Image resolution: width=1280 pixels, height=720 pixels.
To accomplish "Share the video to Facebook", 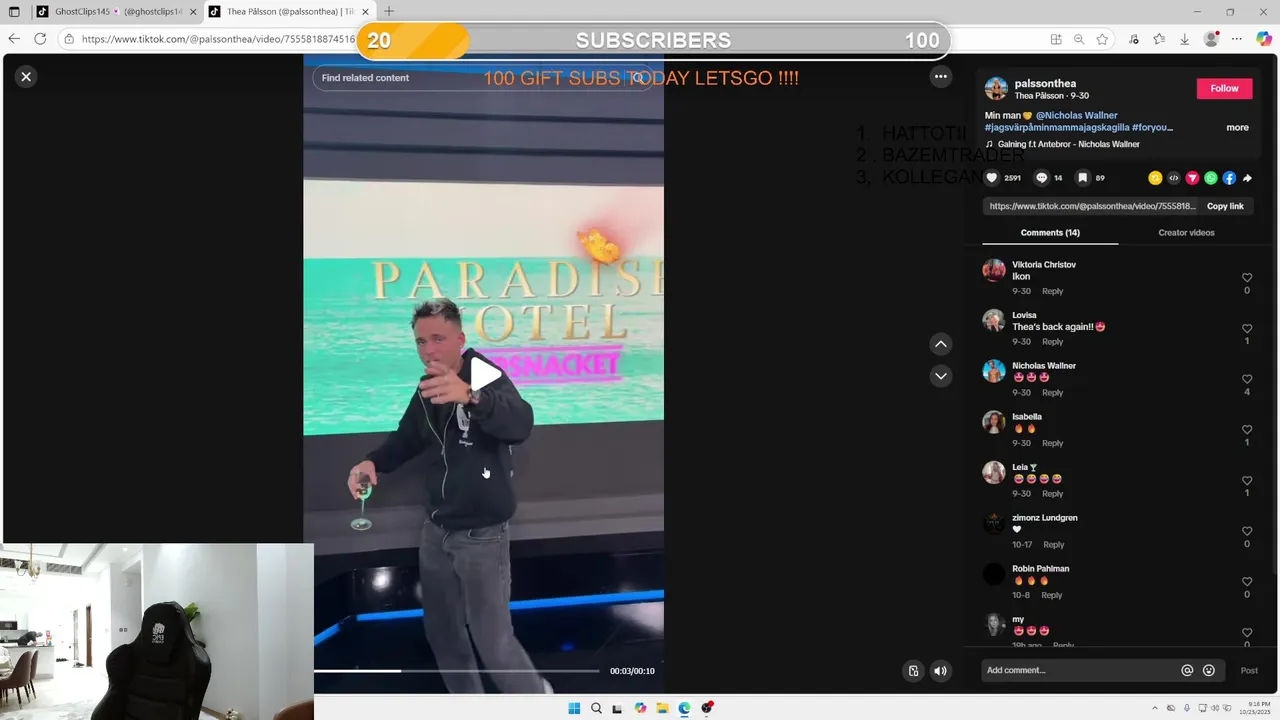I will tap(1229, 178).
